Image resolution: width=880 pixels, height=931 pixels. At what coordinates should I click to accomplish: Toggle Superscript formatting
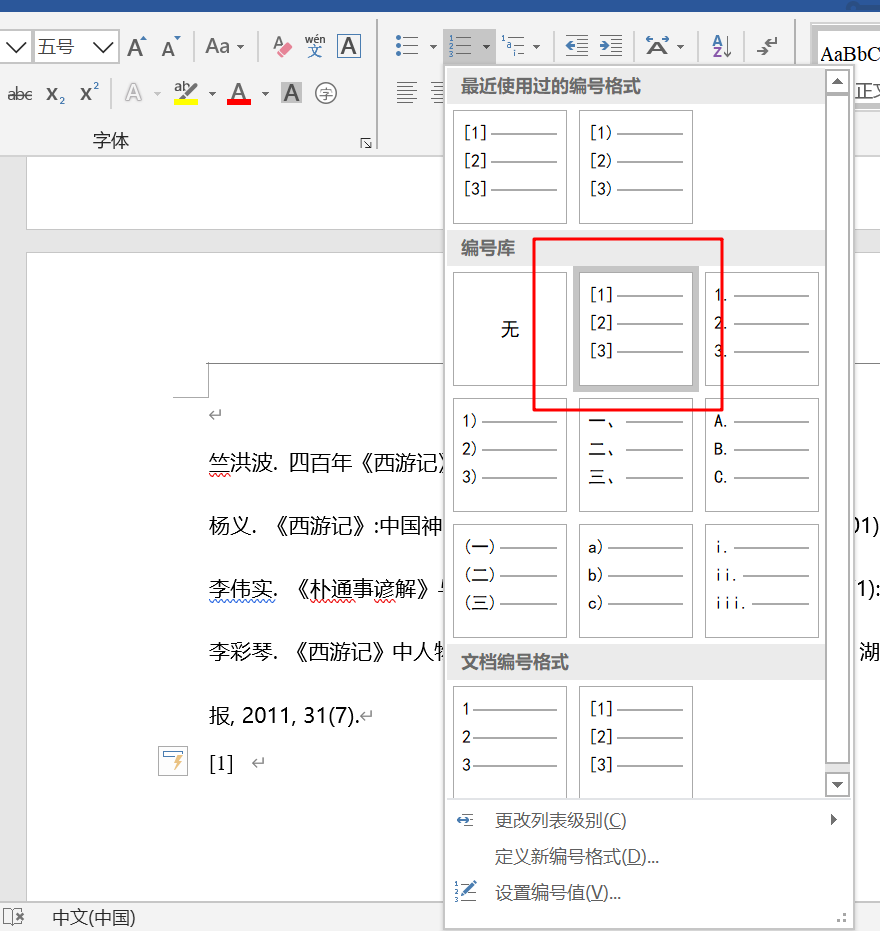[89, 93]
